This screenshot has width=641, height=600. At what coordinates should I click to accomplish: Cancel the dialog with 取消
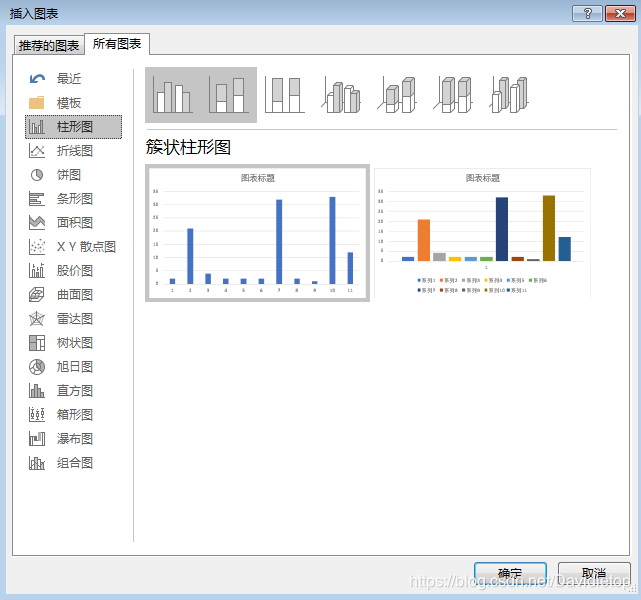tap(594, 573)
